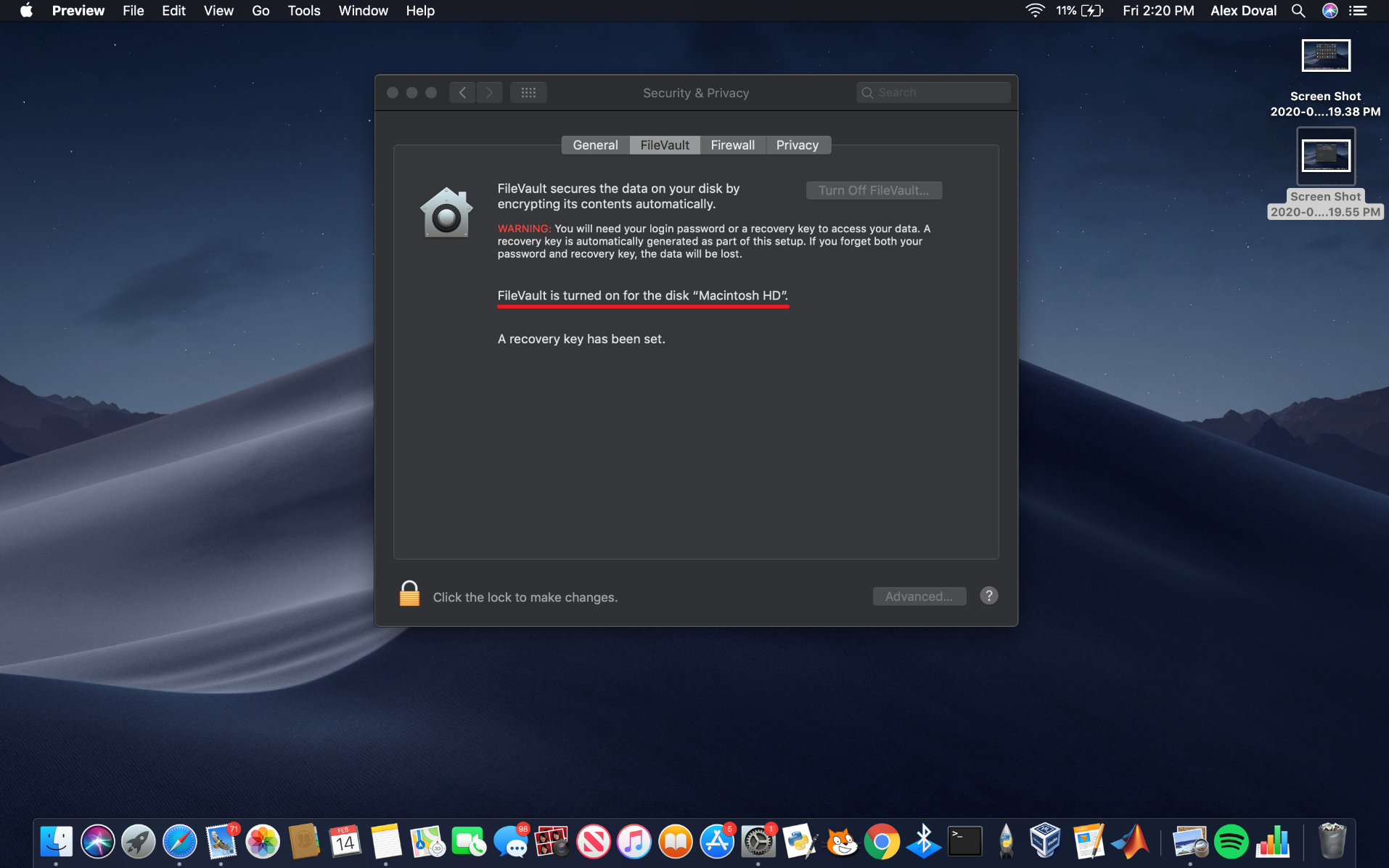
Task: Open Preview app in the dock
Action: click(x=1190, y=842)
